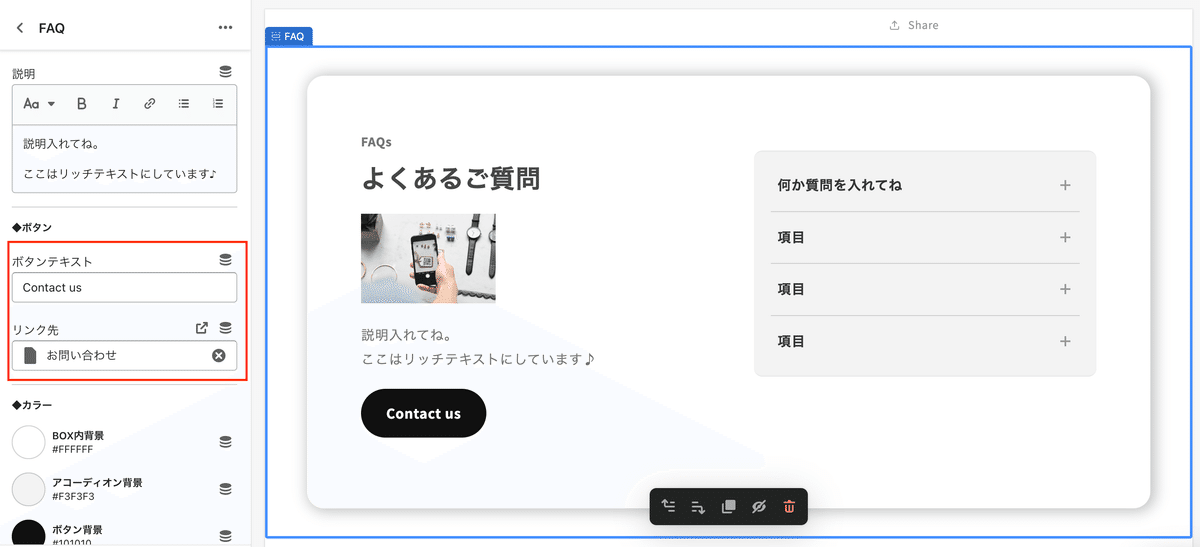Image resolution: width=1200 pixels, height=547 pixels.
Task: Move the FAQ section up
Action: (668, 507)
